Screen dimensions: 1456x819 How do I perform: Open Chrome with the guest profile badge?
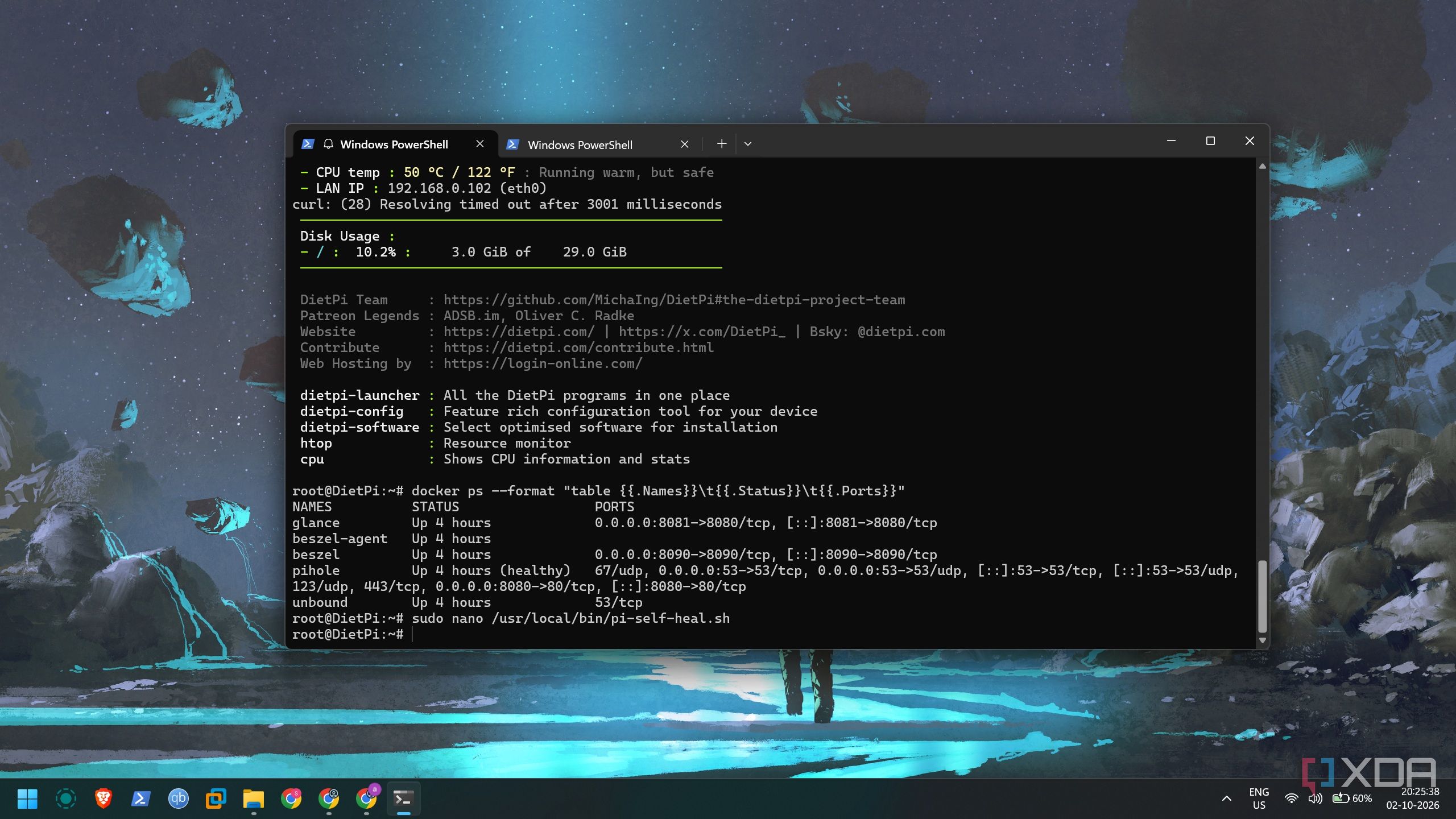click(x=329, y=799)
